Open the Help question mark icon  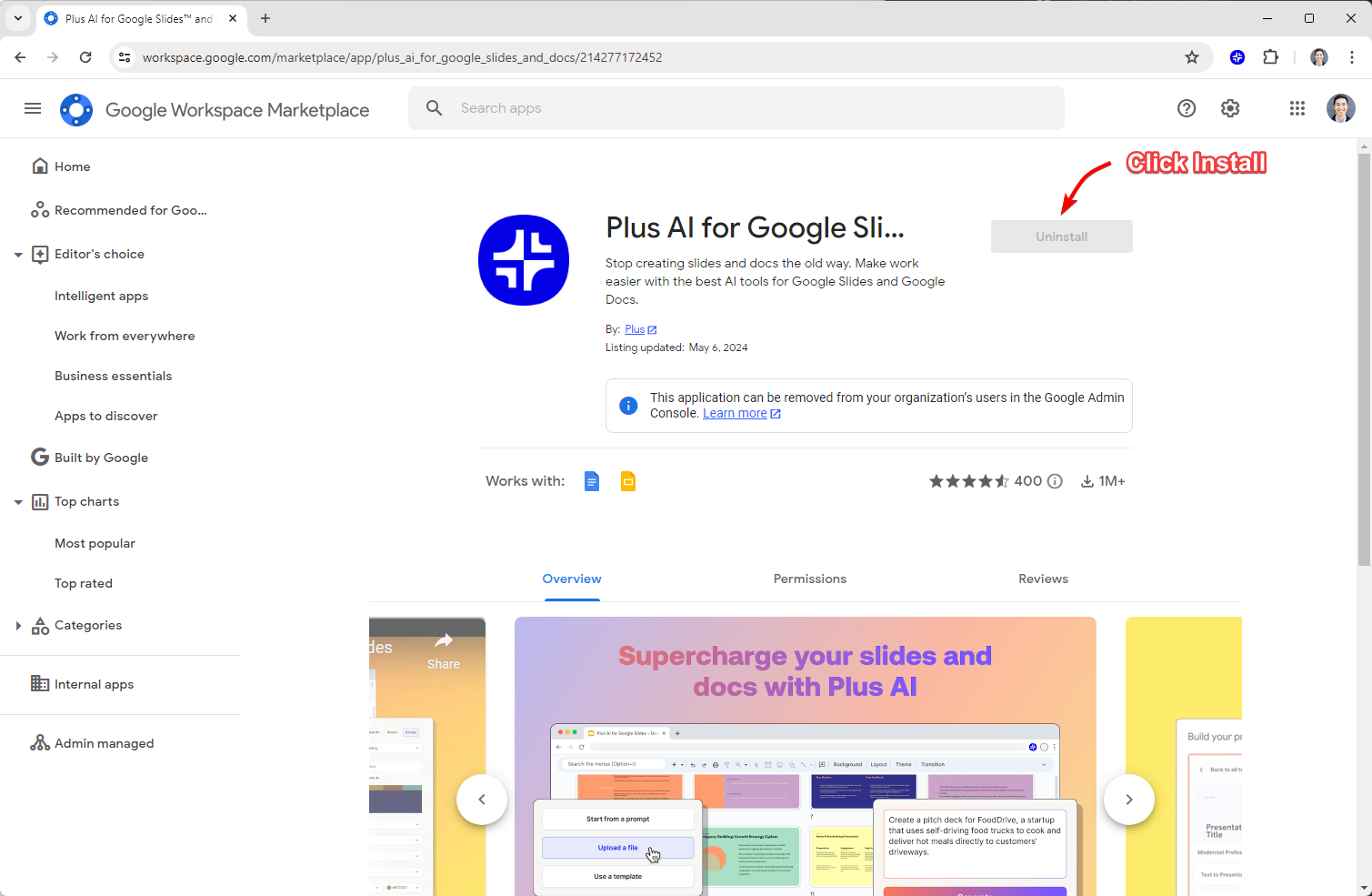1187,109
